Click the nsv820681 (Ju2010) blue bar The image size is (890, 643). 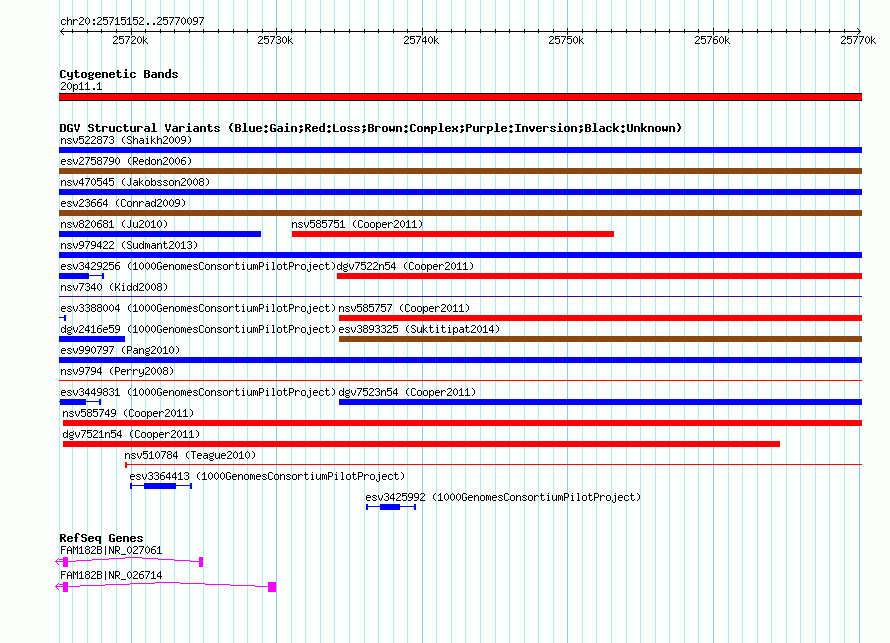click(x=160, y=234)
